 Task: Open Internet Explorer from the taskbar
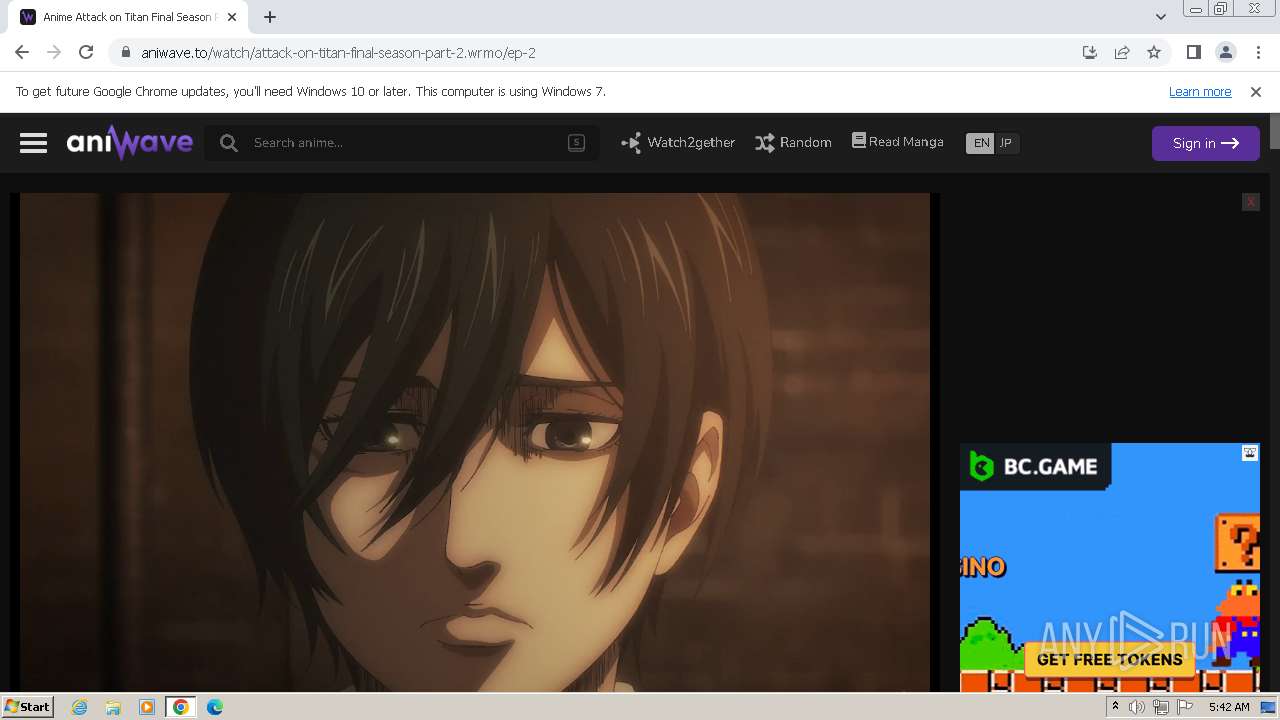tap(80, 707)
